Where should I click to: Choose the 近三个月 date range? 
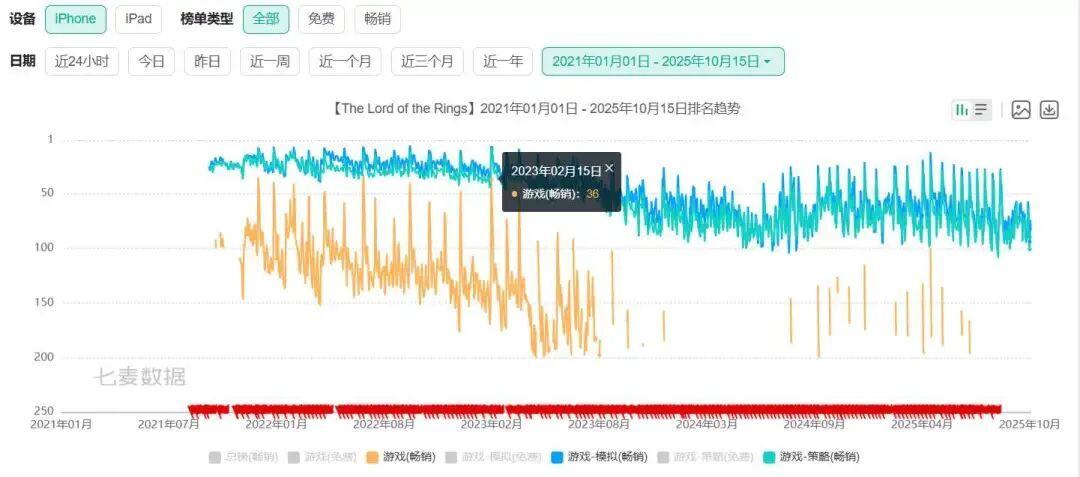pos(427,61)
